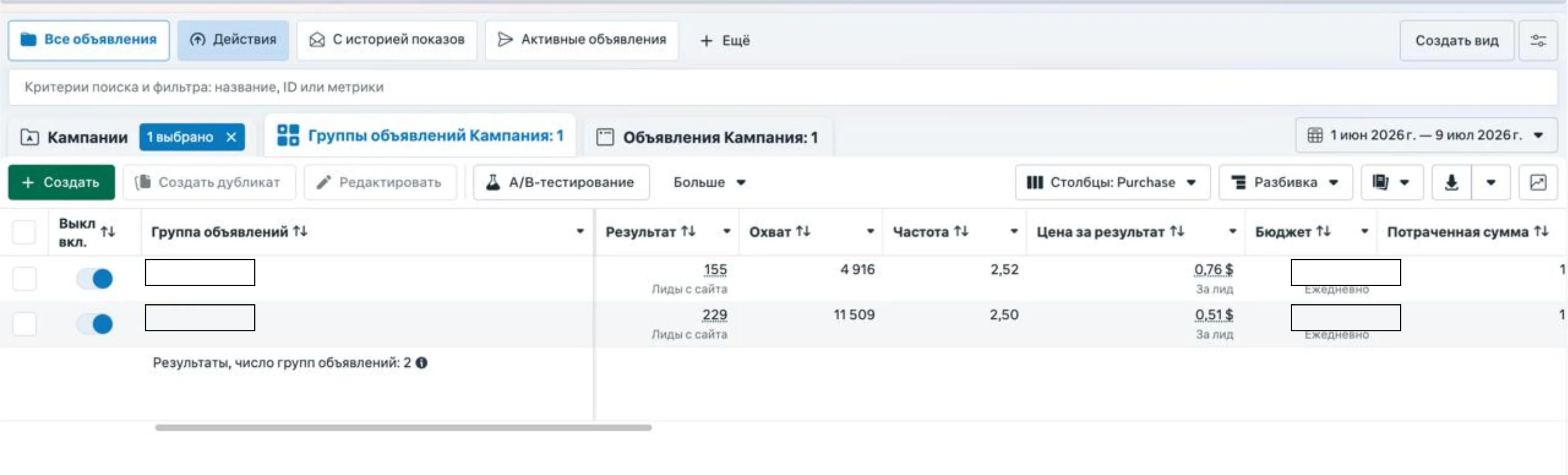Sort by Частота column
Image resolution: width=1568 pixels, height=475 pixels.
[961, 231]
